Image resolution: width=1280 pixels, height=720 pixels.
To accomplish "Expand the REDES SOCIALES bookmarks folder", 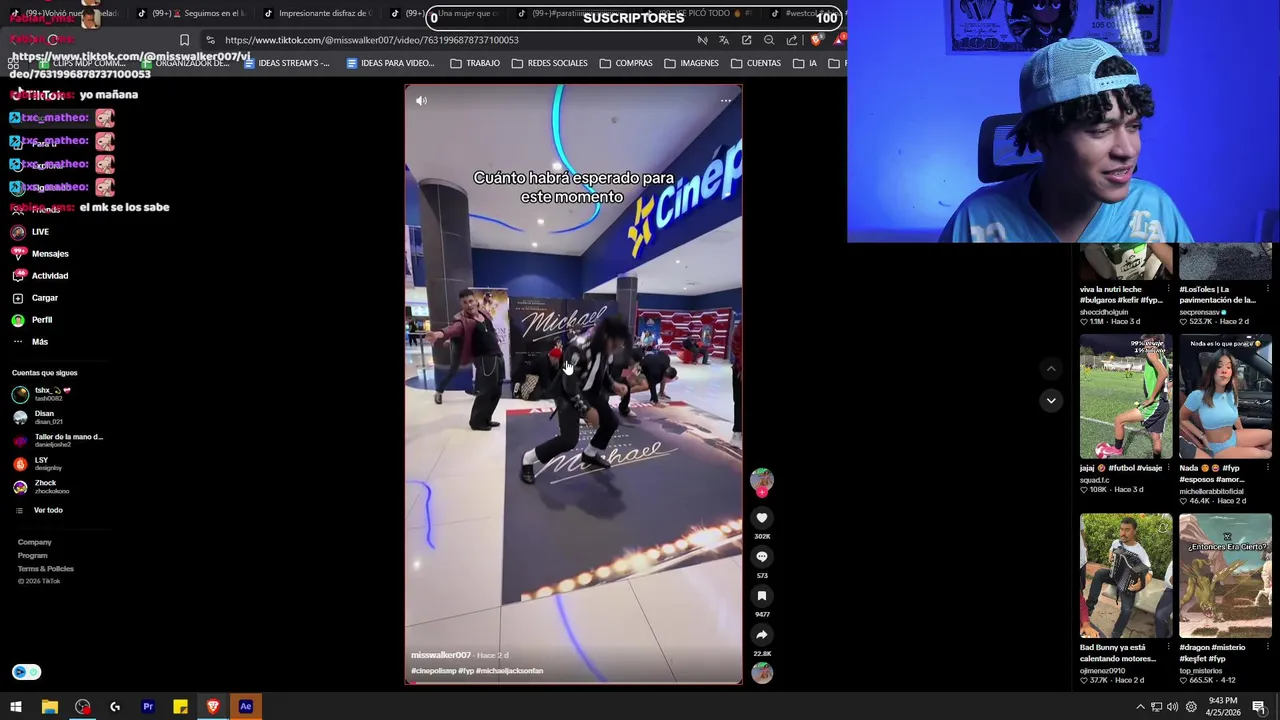I will (x=549, y=63).
